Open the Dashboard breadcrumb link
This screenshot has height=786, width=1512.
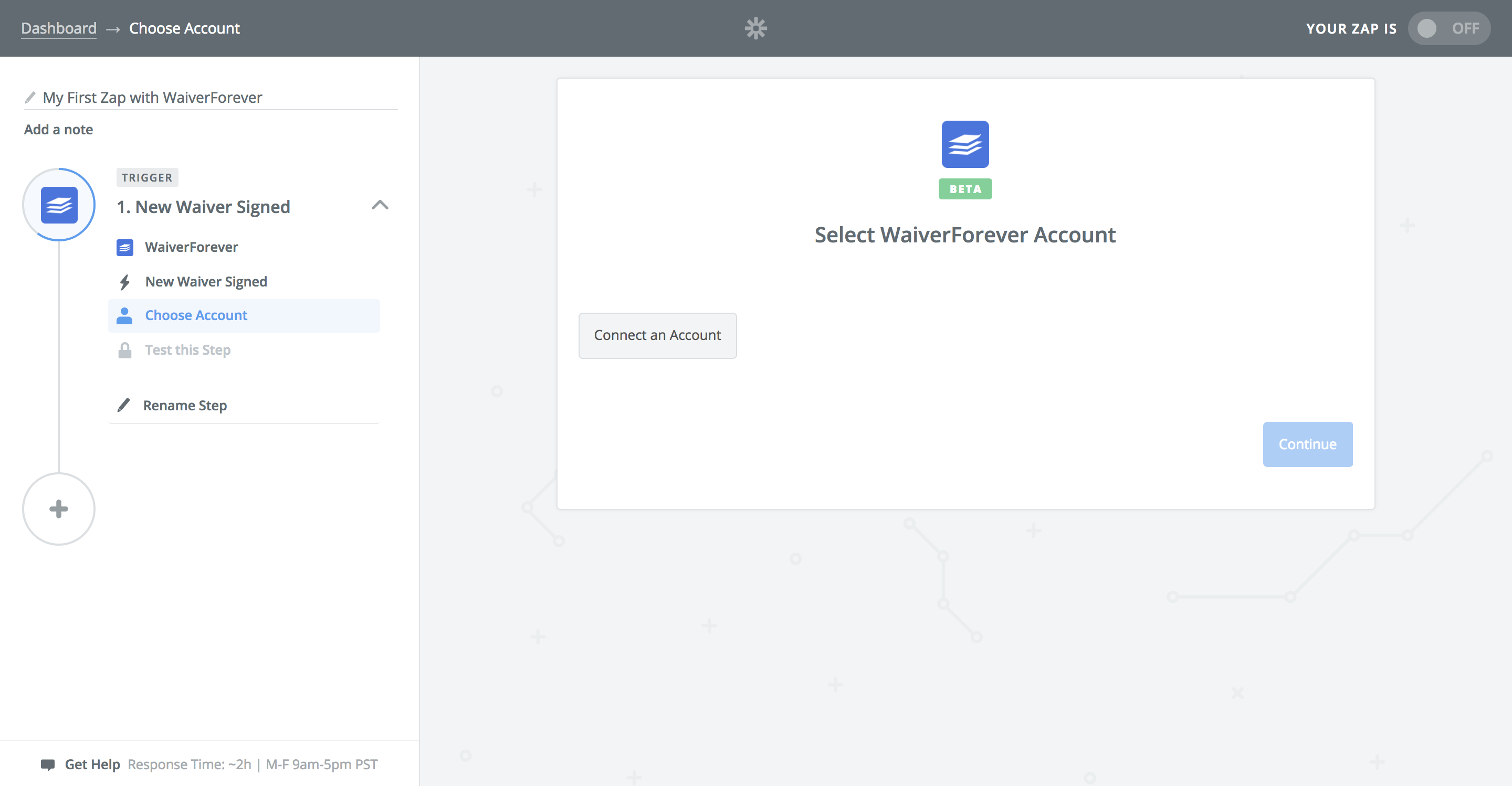tap(59, 28)
